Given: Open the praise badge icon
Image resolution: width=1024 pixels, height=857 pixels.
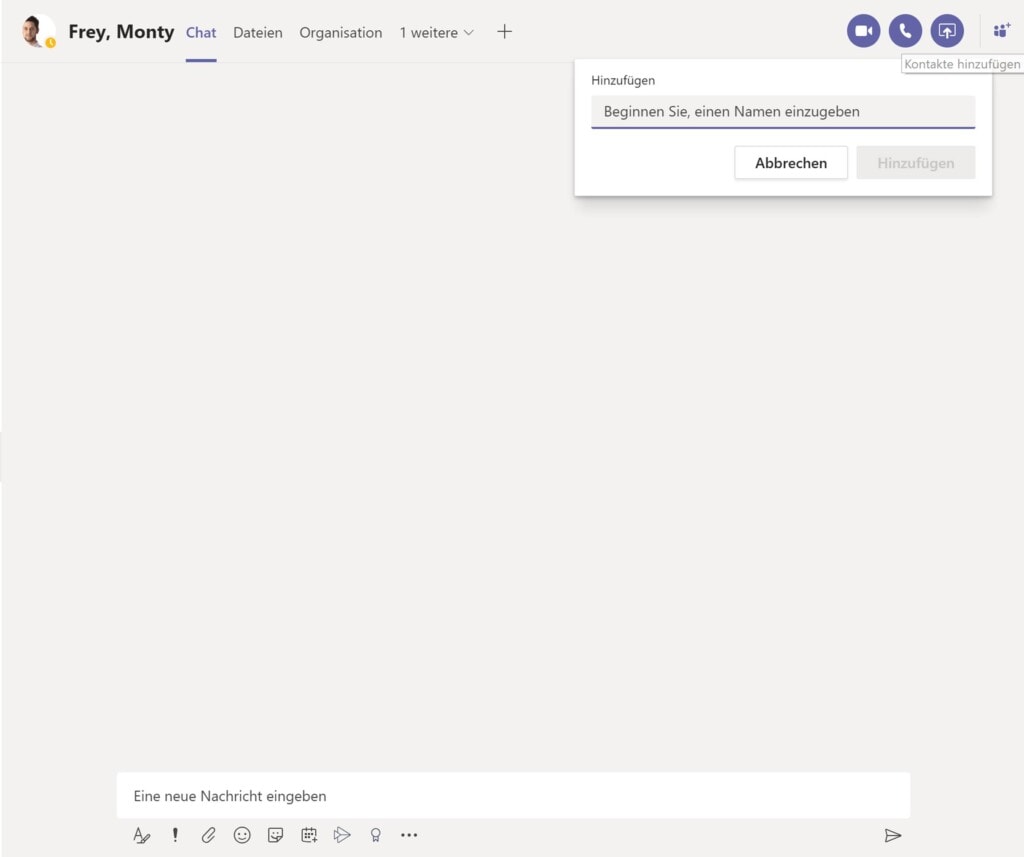Looking at the screenshot, I should (x=376, y=835).
